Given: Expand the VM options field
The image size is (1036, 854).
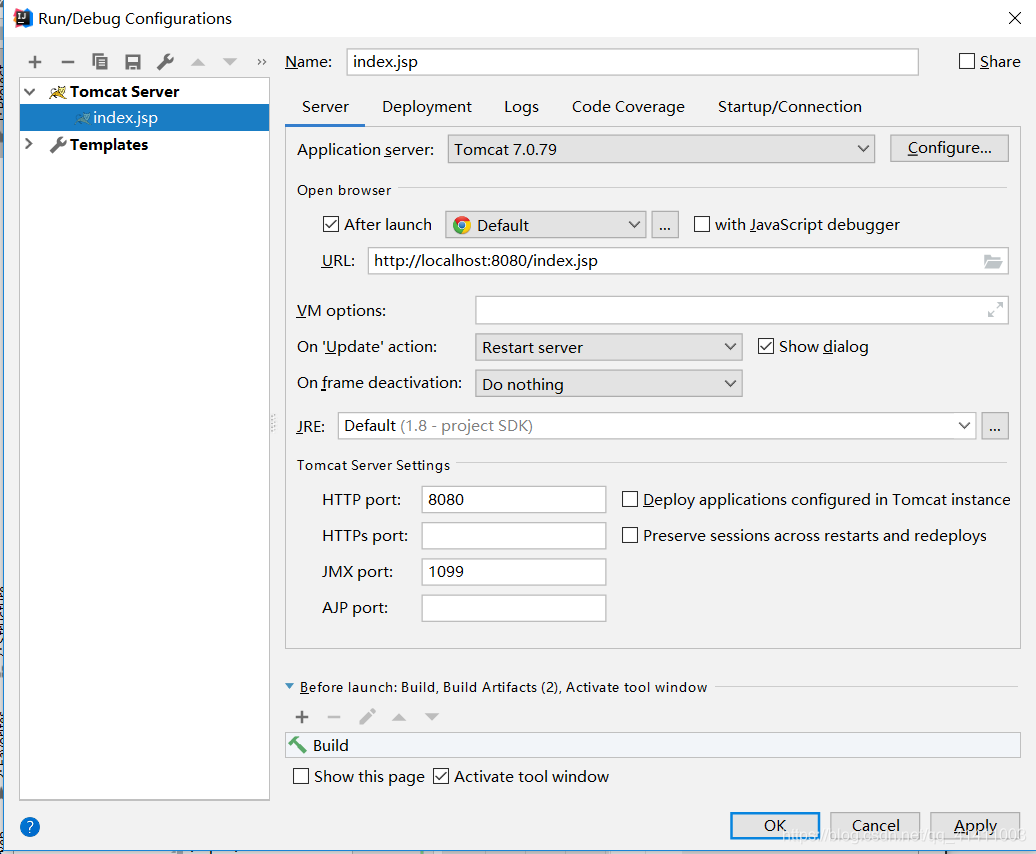Looking at the screenshot, I should [995, 310].
